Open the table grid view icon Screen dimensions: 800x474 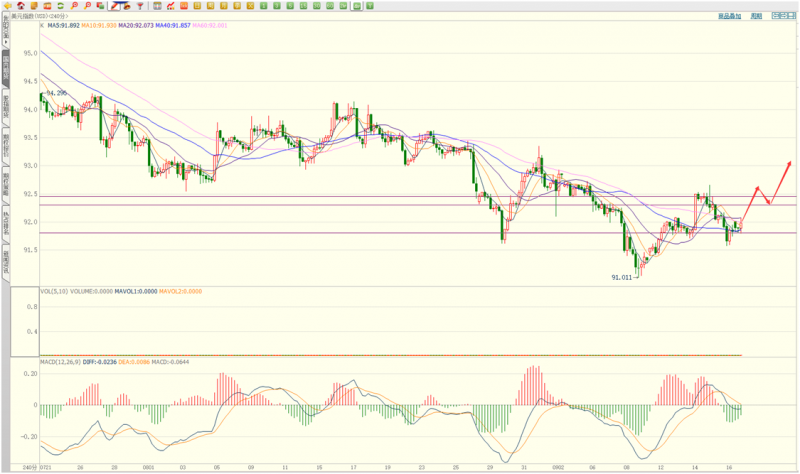coord(157,6)
